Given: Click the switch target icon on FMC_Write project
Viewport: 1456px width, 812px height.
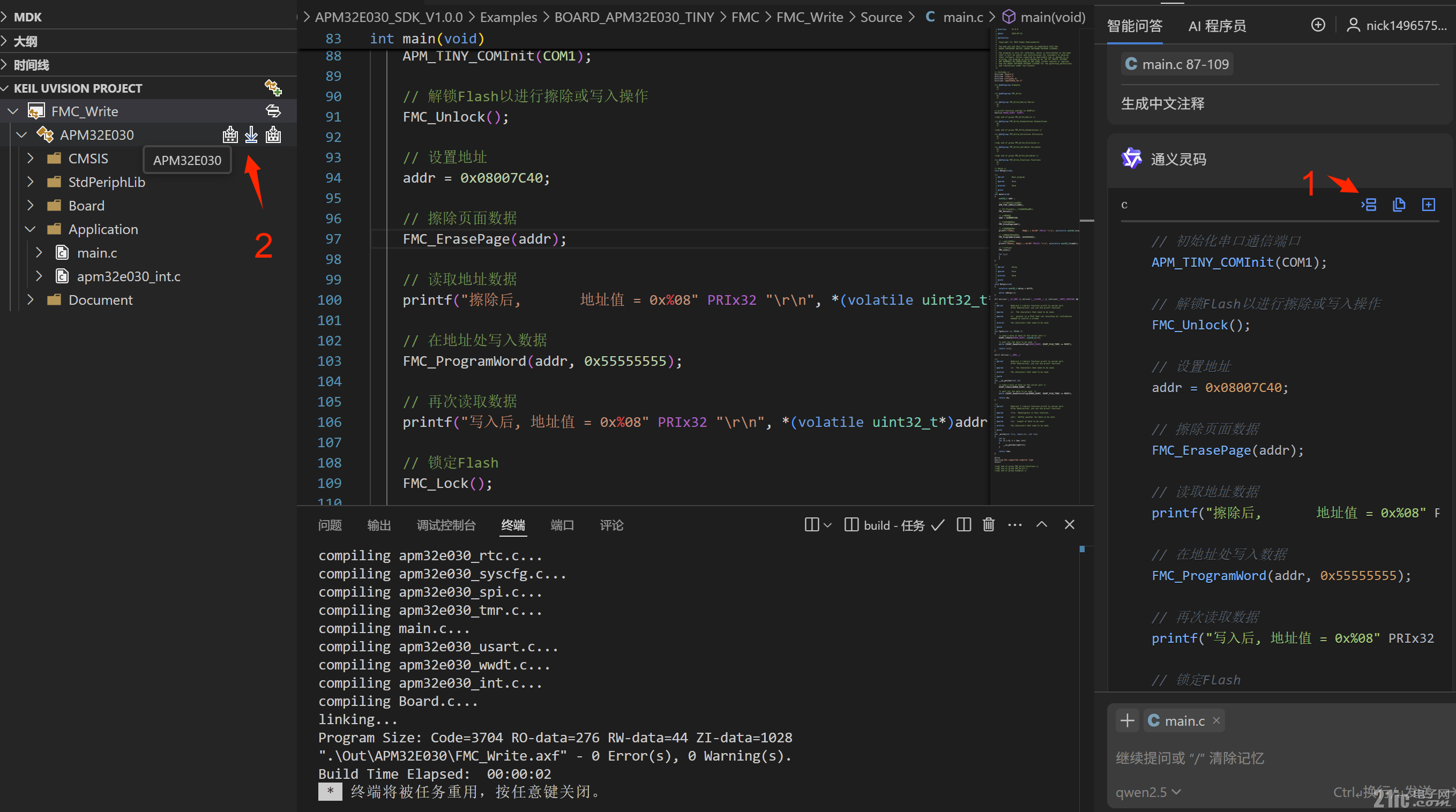Looking at the screenshot, I should (x=273, y=111).
